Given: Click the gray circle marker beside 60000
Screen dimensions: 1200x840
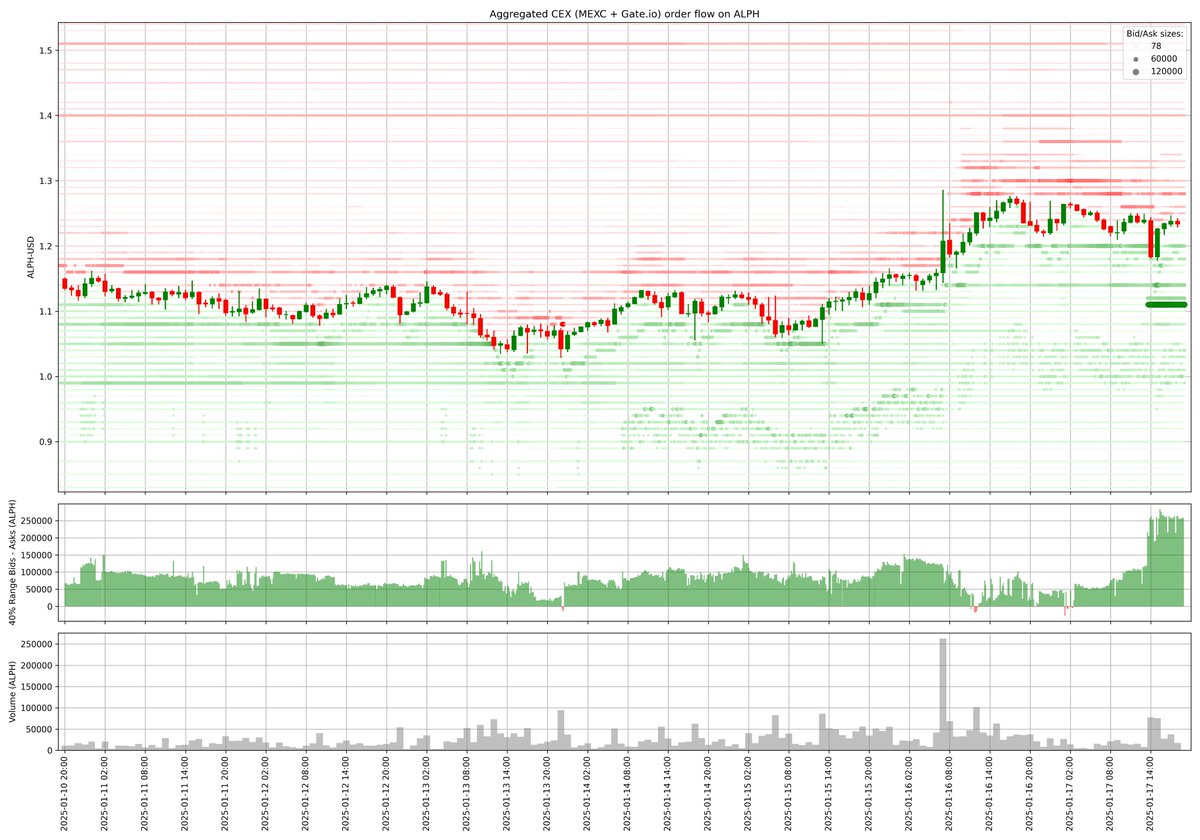Looking at the screenshot, I should point(1136,59).
